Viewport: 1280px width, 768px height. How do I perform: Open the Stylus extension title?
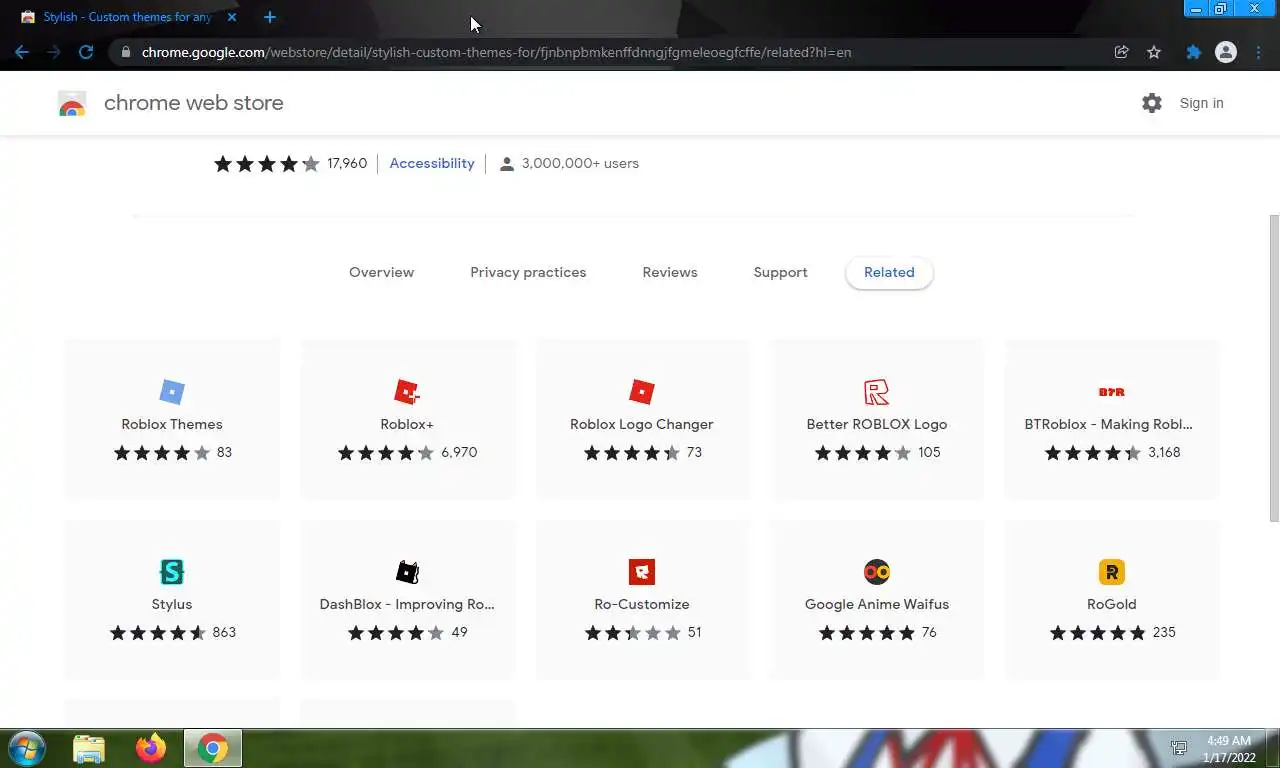pyautogui.click(x=172, y=604)
